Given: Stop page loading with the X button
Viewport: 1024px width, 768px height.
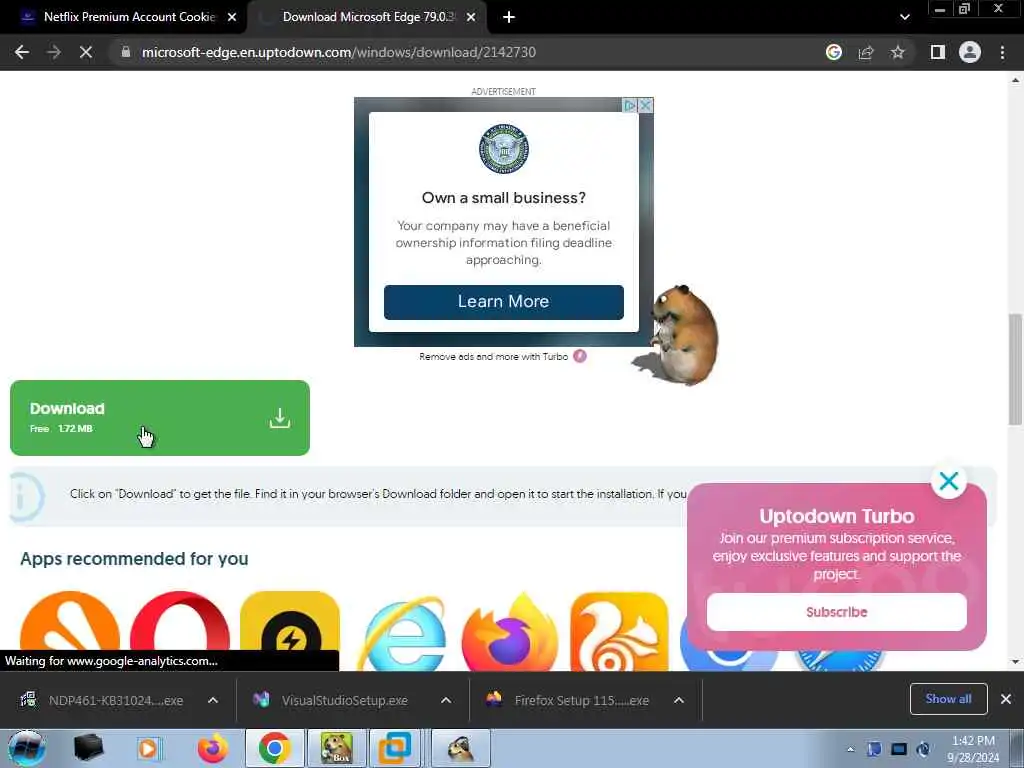Looking at the screenshot, I should 86,52.
